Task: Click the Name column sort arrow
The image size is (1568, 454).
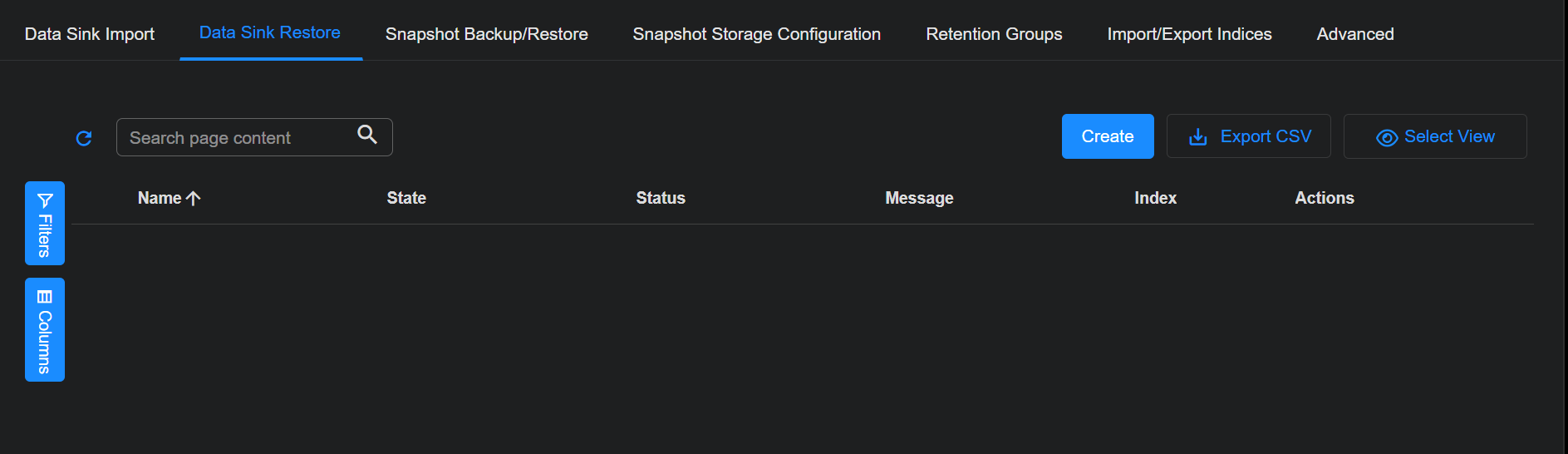Action: click(x=194, y=199)
